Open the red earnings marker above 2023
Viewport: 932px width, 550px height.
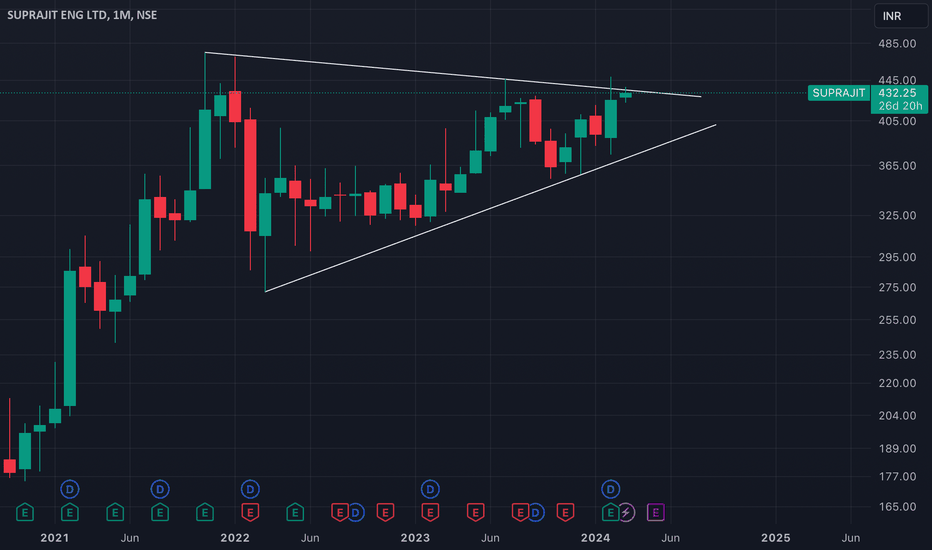point(430,512)
